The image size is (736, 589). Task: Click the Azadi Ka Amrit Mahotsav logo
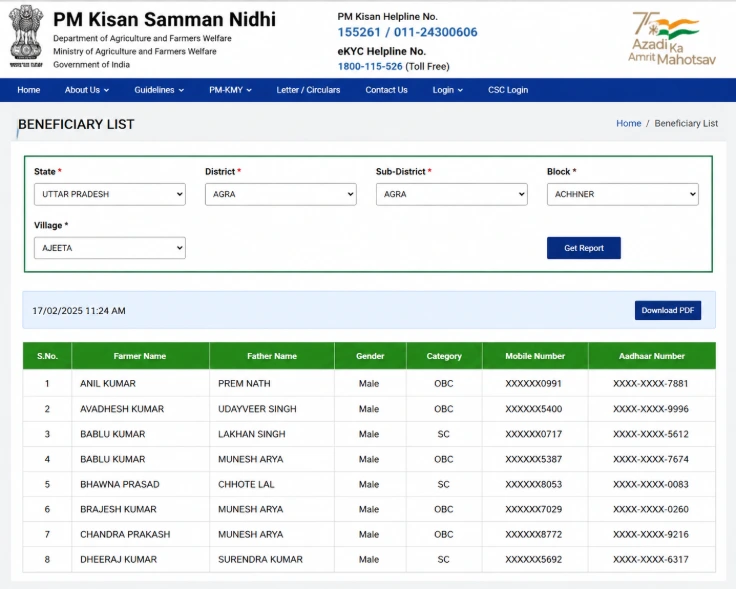point(672,38)
